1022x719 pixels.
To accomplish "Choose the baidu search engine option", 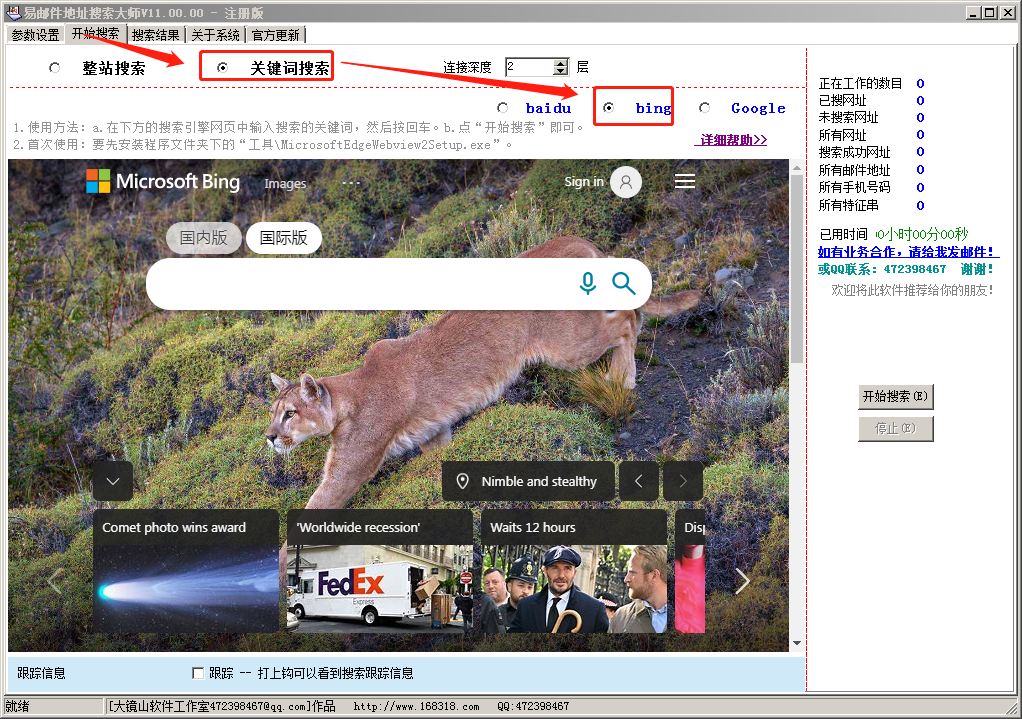I will coord(503,108).
